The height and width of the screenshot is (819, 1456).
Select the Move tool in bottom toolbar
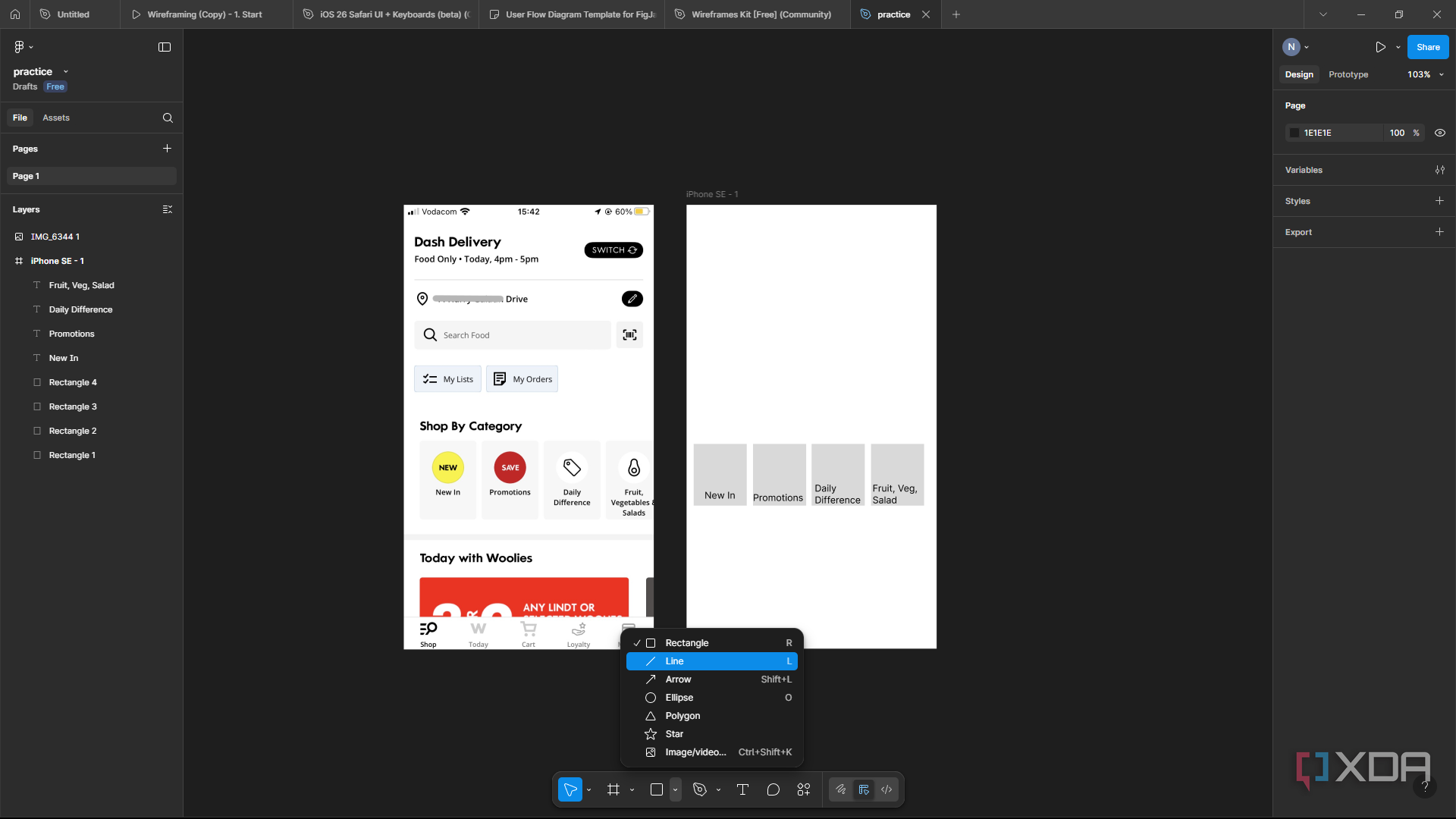pyautogui.click(x=570, y=789)
